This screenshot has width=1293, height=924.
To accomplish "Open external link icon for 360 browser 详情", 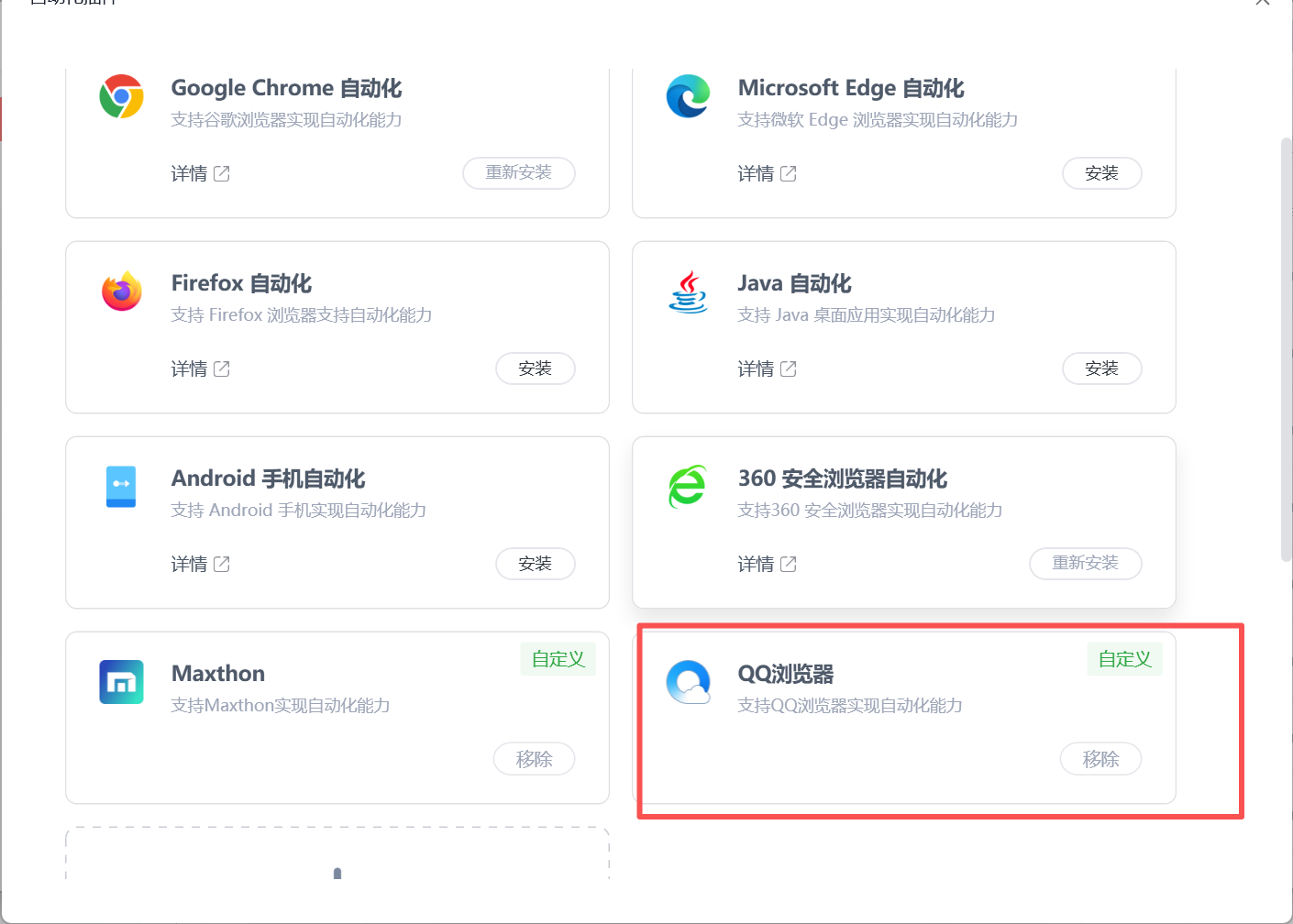I will click(x=789, y=564).
